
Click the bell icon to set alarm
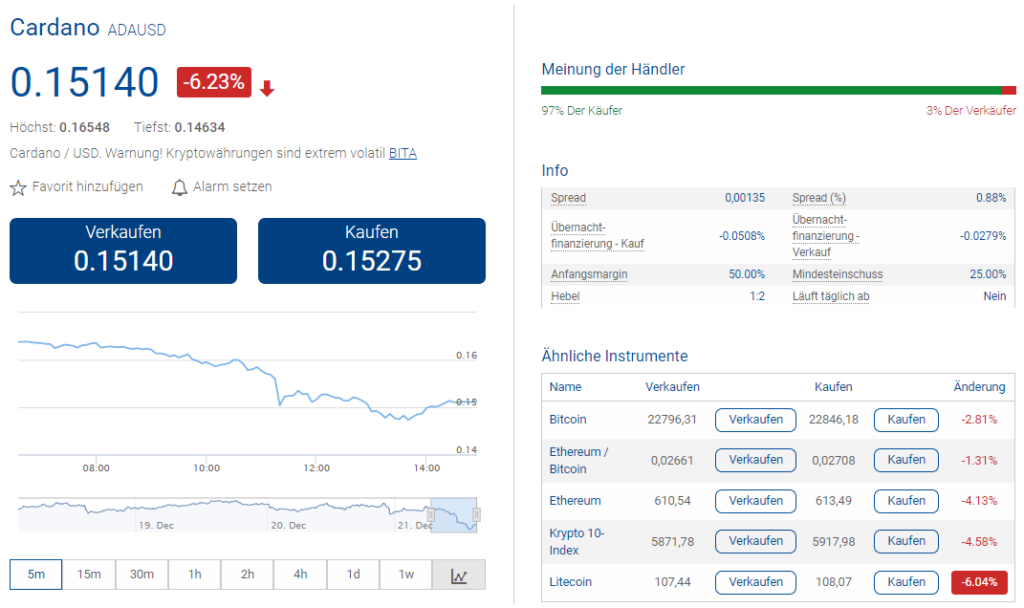coord(179,188)
